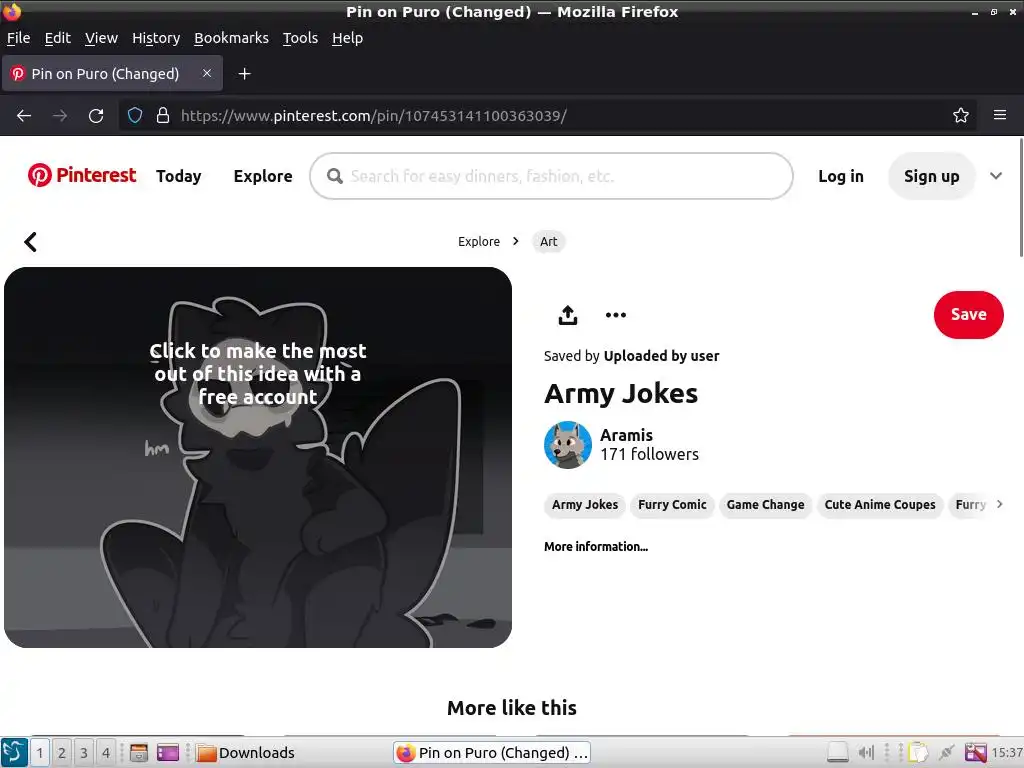
Task: Bookmark this page with the star
Action: (x=960, y=116)
